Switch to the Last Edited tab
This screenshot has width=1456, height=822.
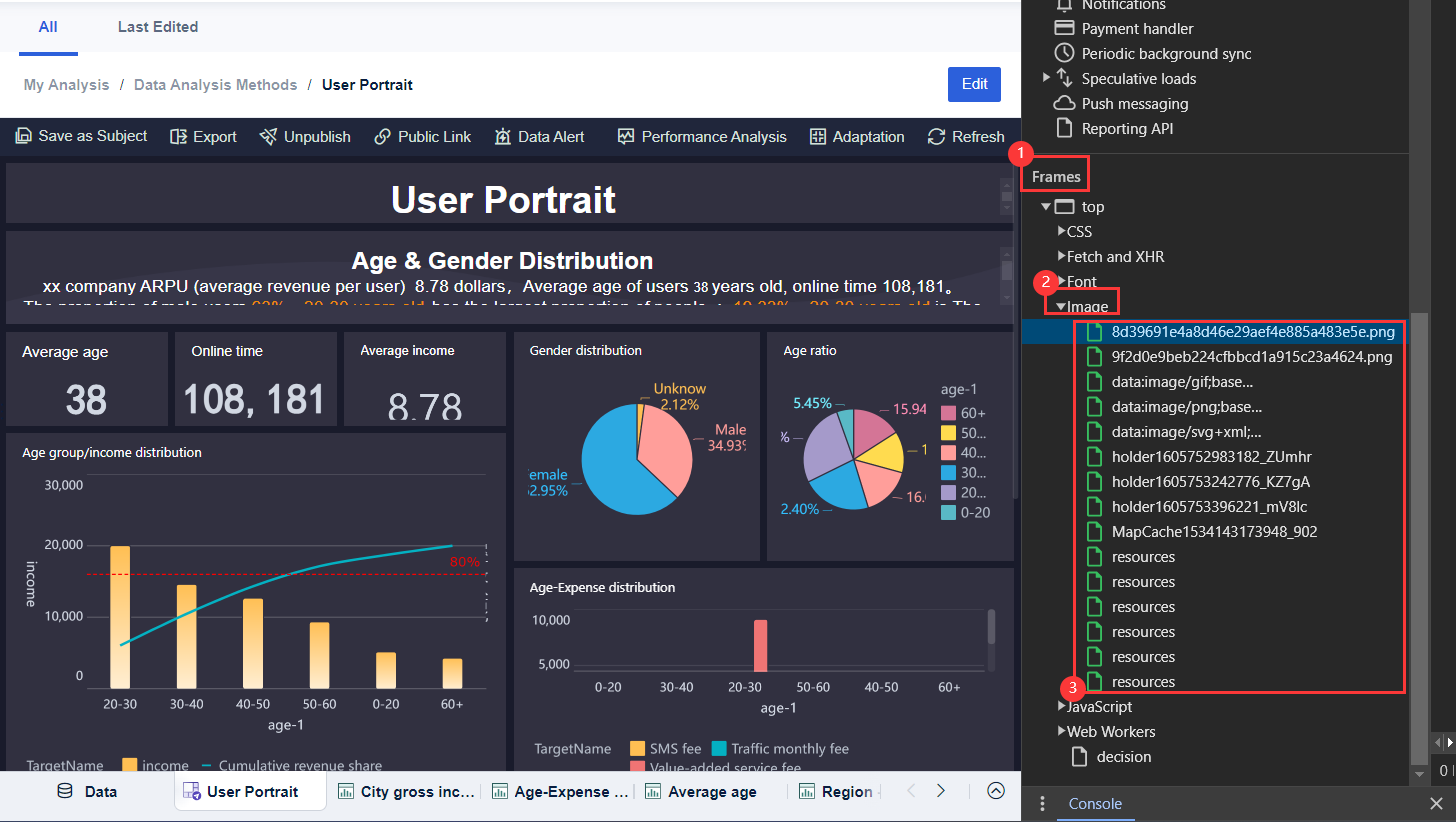click(157, 27)
